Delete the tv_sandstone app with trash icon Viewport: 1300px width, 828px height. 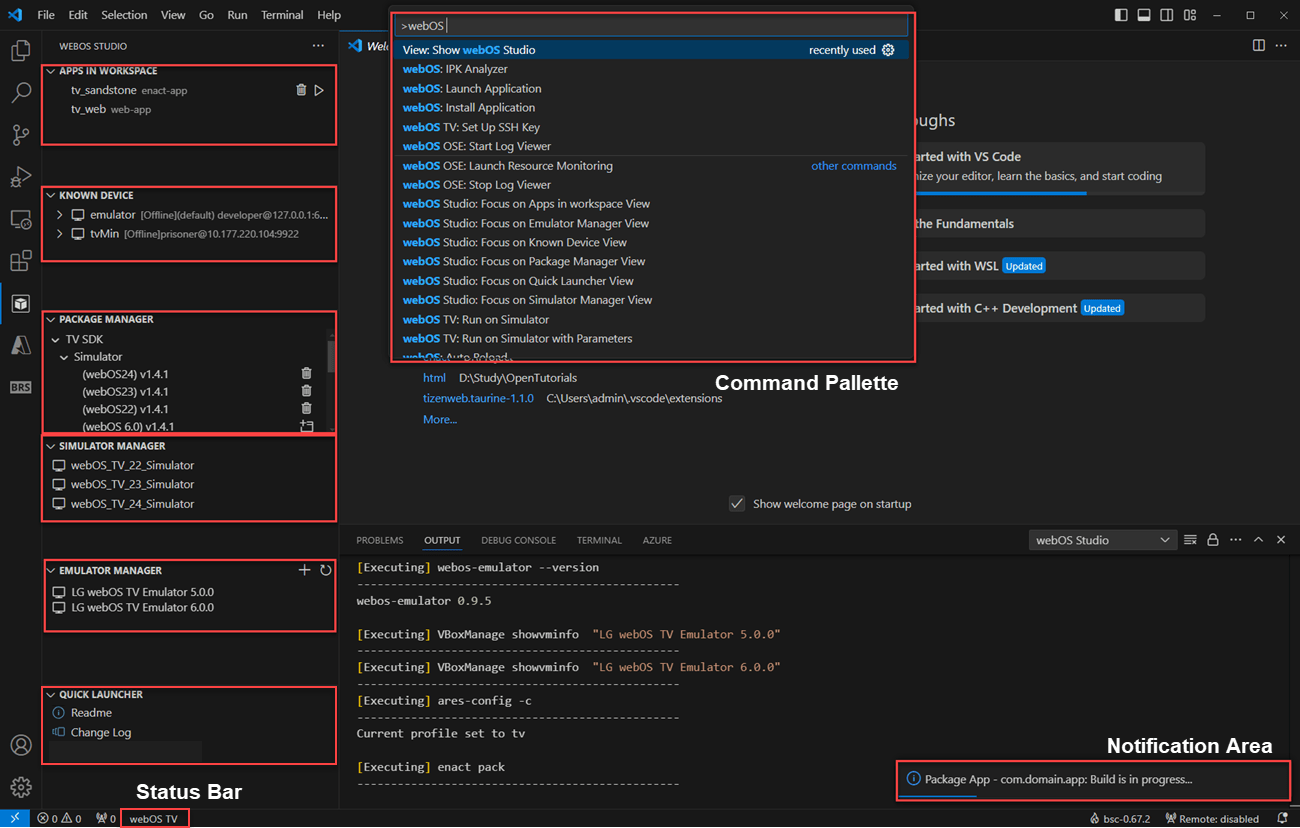[301, 90]
